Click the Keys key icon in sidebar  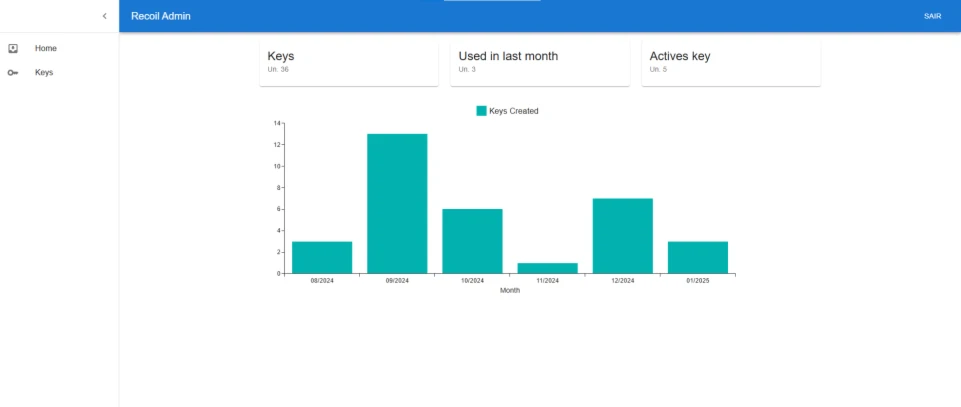(x=13, y=73)
